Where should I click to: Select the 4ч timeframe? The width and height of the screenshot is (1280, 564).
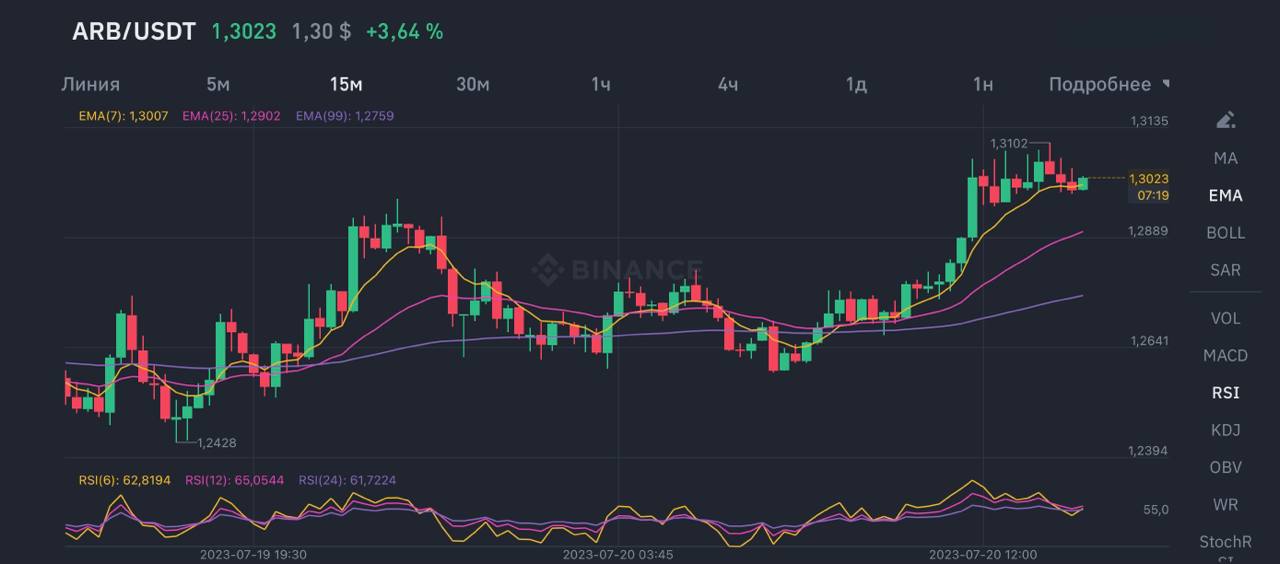point(728,84)
